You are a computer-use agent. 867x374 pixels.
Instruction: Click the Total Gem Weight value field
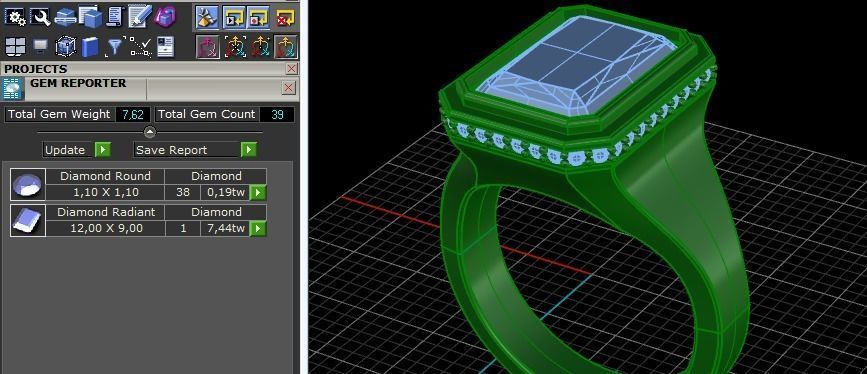click(x=133, y=115)
